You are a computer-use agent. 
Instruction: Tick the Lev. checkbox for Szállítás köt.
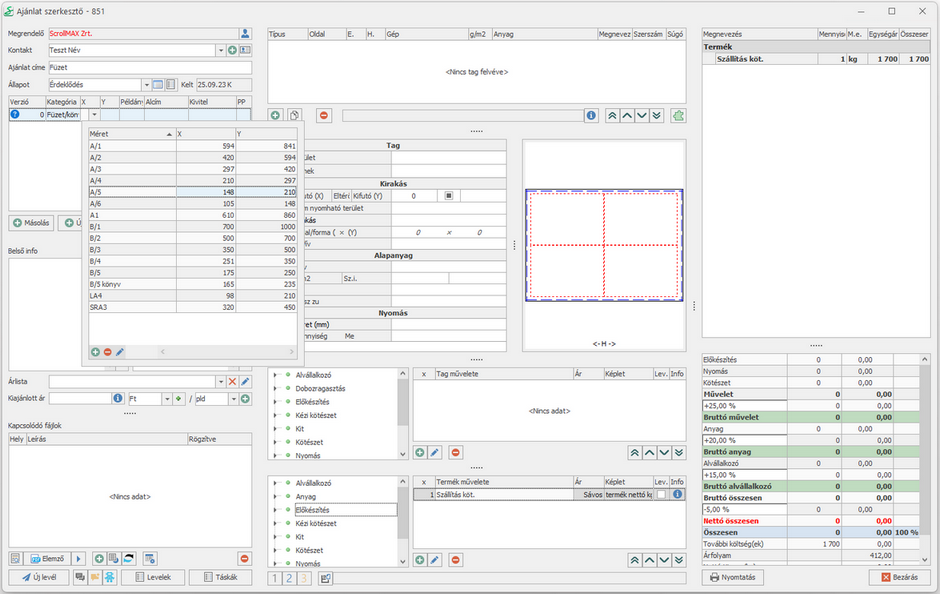[x=660, y=494]
